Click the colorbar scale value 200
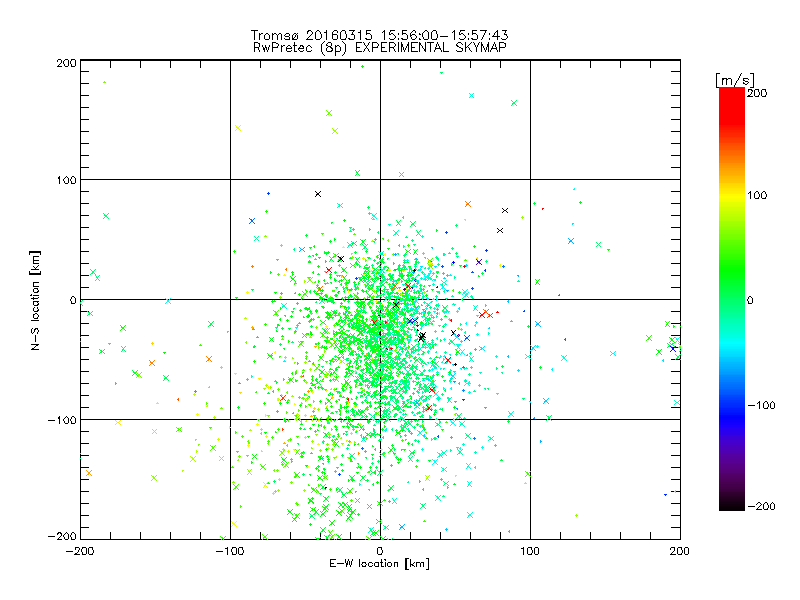 [x=757, y=93]
